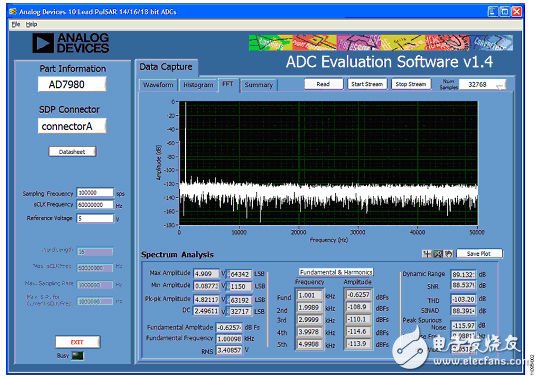540x378 pixels.
Task: Click the connectorA SDP connector field
Action: [x=72, y=126]
